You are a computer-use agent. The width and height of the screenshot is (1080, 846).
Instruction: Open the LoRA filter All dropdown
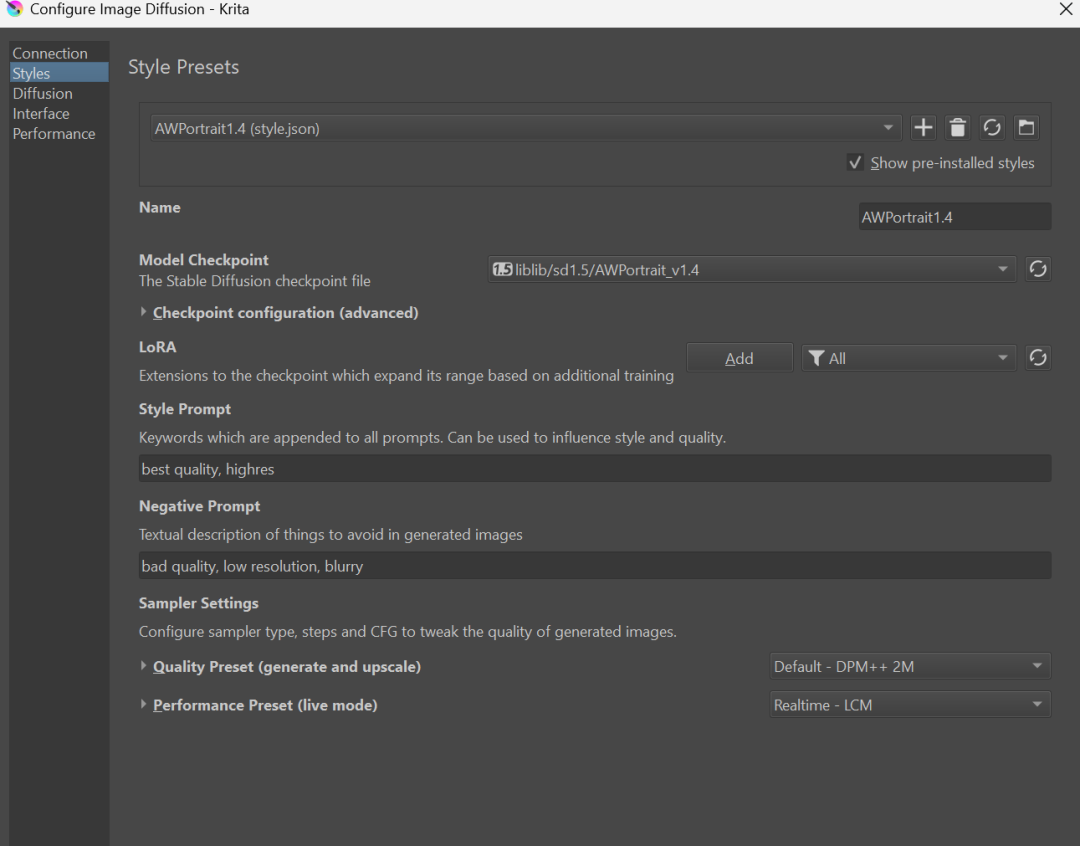coord(908,358)
